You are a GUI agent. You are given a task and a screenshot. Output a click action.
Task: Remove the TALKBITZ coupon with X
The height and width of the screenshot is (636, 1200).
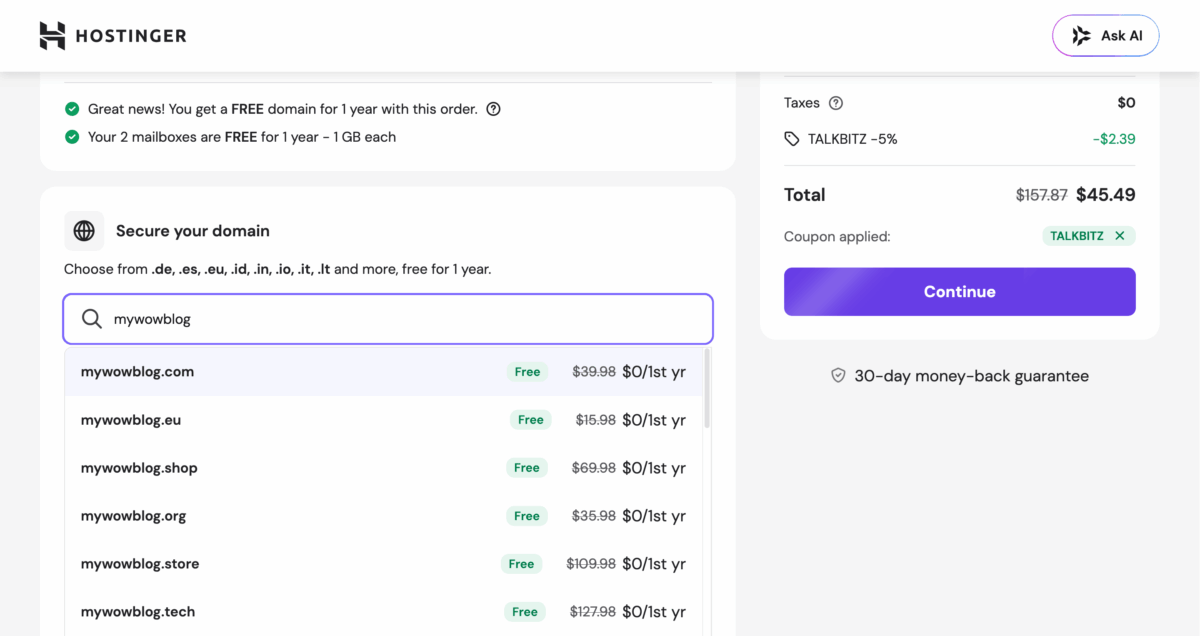pos(1120,236)
